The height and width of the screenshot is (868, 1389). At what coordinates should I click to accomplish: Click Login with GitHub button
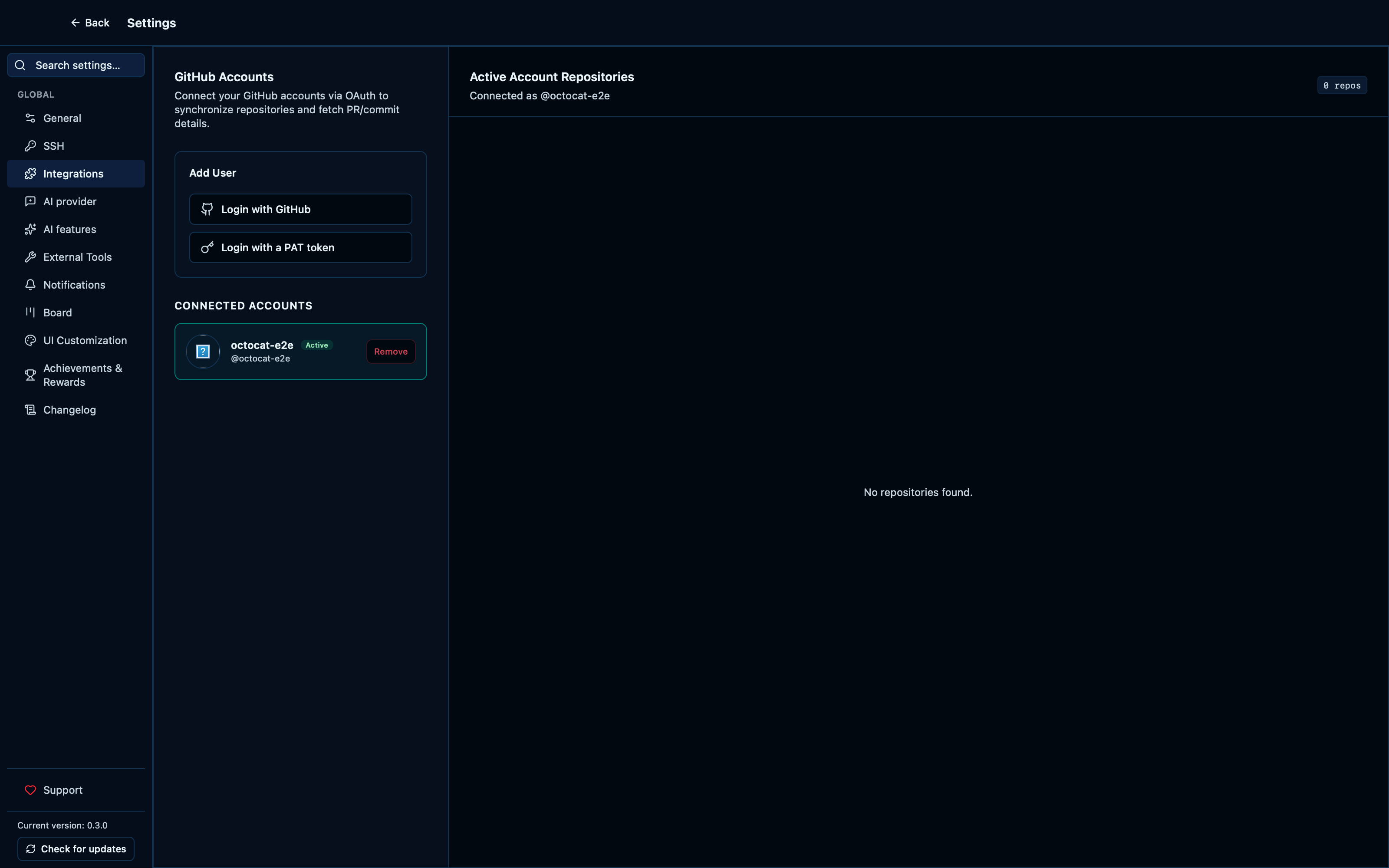(x=301, y=209)
